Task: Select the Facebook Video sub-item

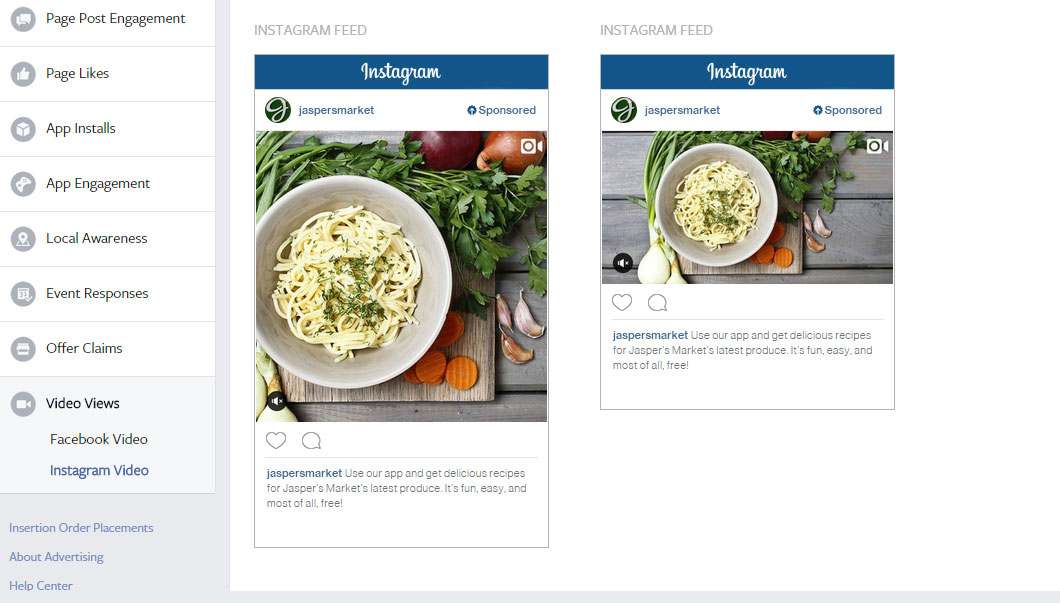Action: point(99,439)
